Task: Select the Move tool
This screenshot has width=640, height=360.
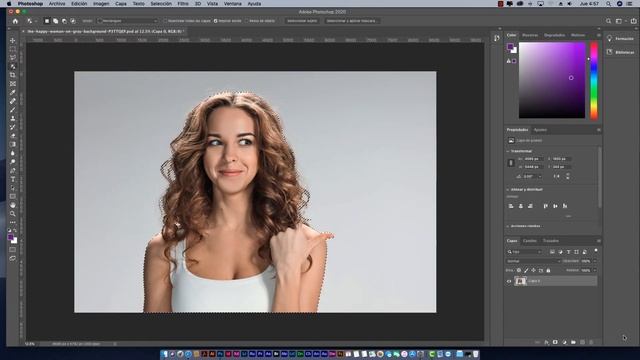Action: pos(13,40)
